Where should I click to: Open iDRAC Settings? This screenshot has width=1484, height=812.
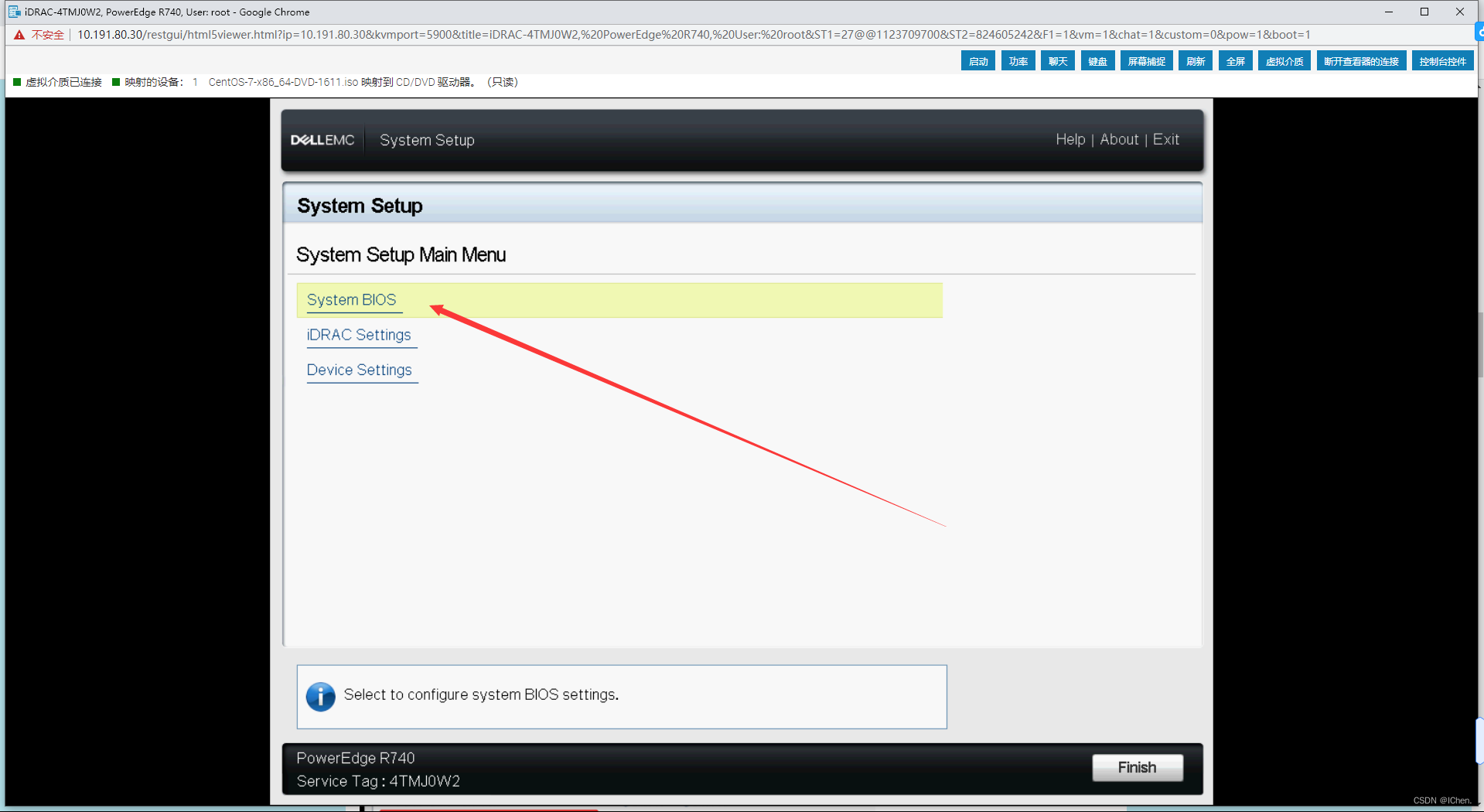[x=359, y=335]
